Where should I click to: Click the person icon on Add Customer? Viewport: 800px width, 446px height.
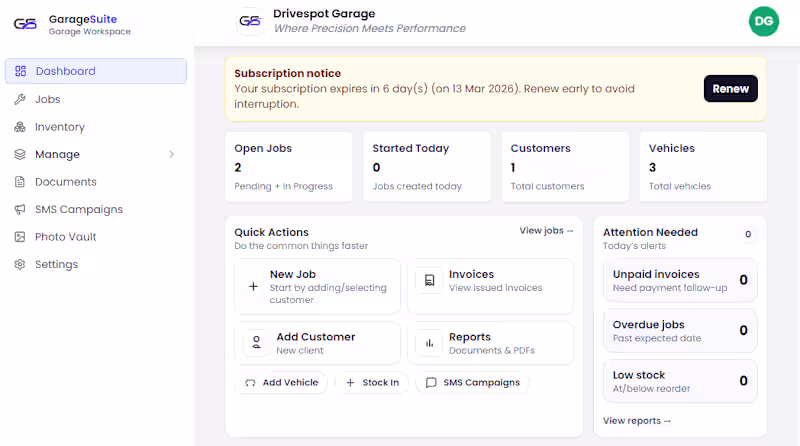click(x=257, y=342)
